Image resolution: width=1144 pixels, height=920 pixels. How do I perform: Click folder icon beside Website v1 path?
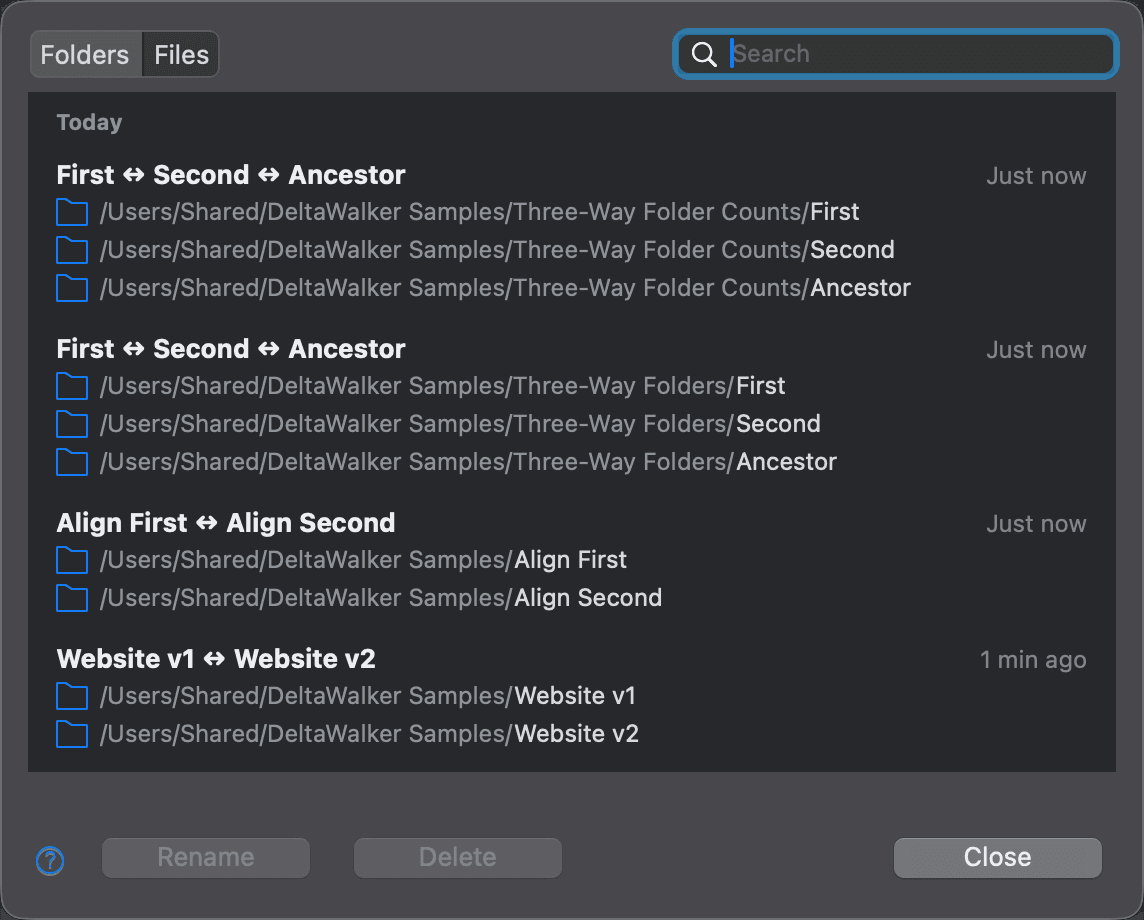click(72, 696)
